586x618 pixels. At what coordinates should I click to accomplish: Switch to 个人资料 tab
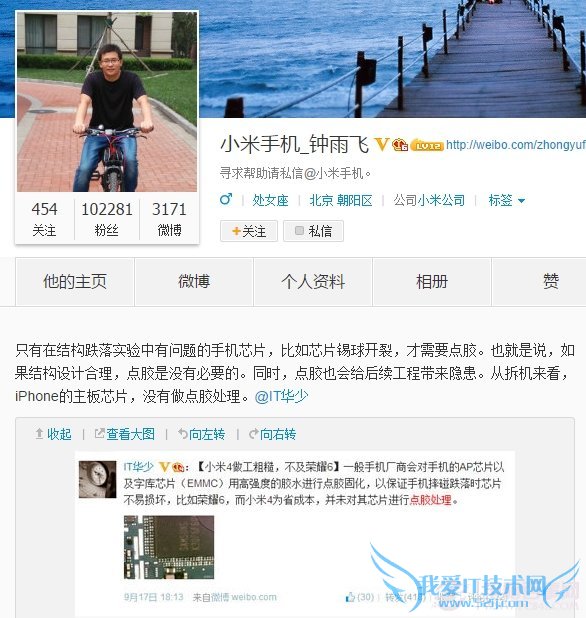[x=313, y=281]
